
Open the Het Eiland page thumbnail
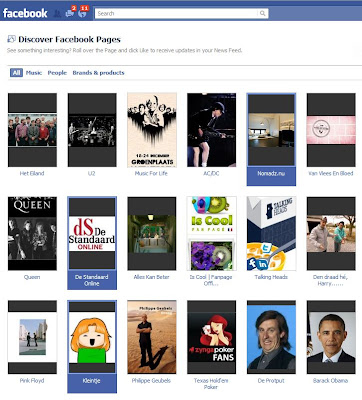[x=32, y=130]
